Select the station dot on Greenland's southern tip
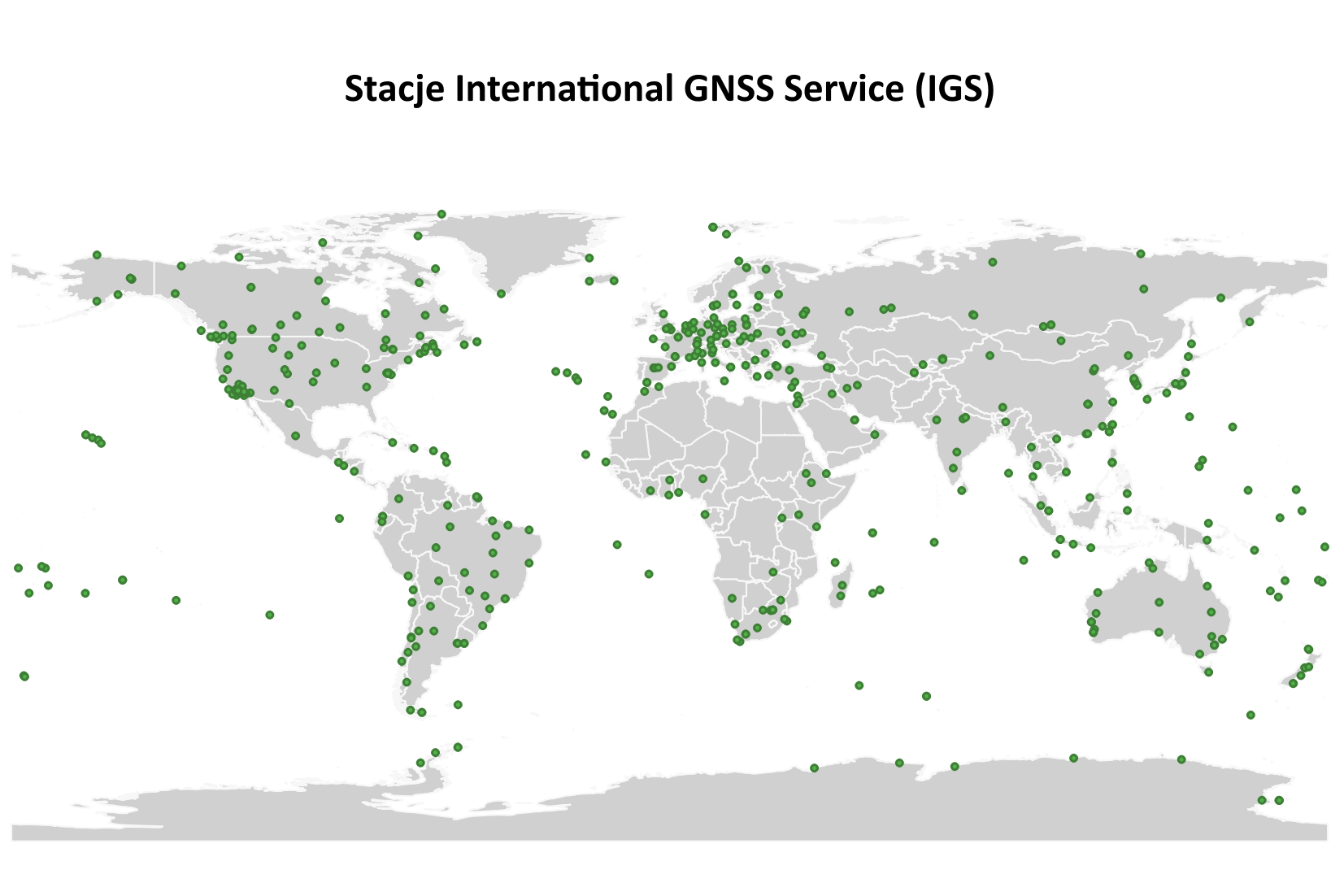Image resolution: width=1344 pixels, height=896 pixels. tap(502, 294)
